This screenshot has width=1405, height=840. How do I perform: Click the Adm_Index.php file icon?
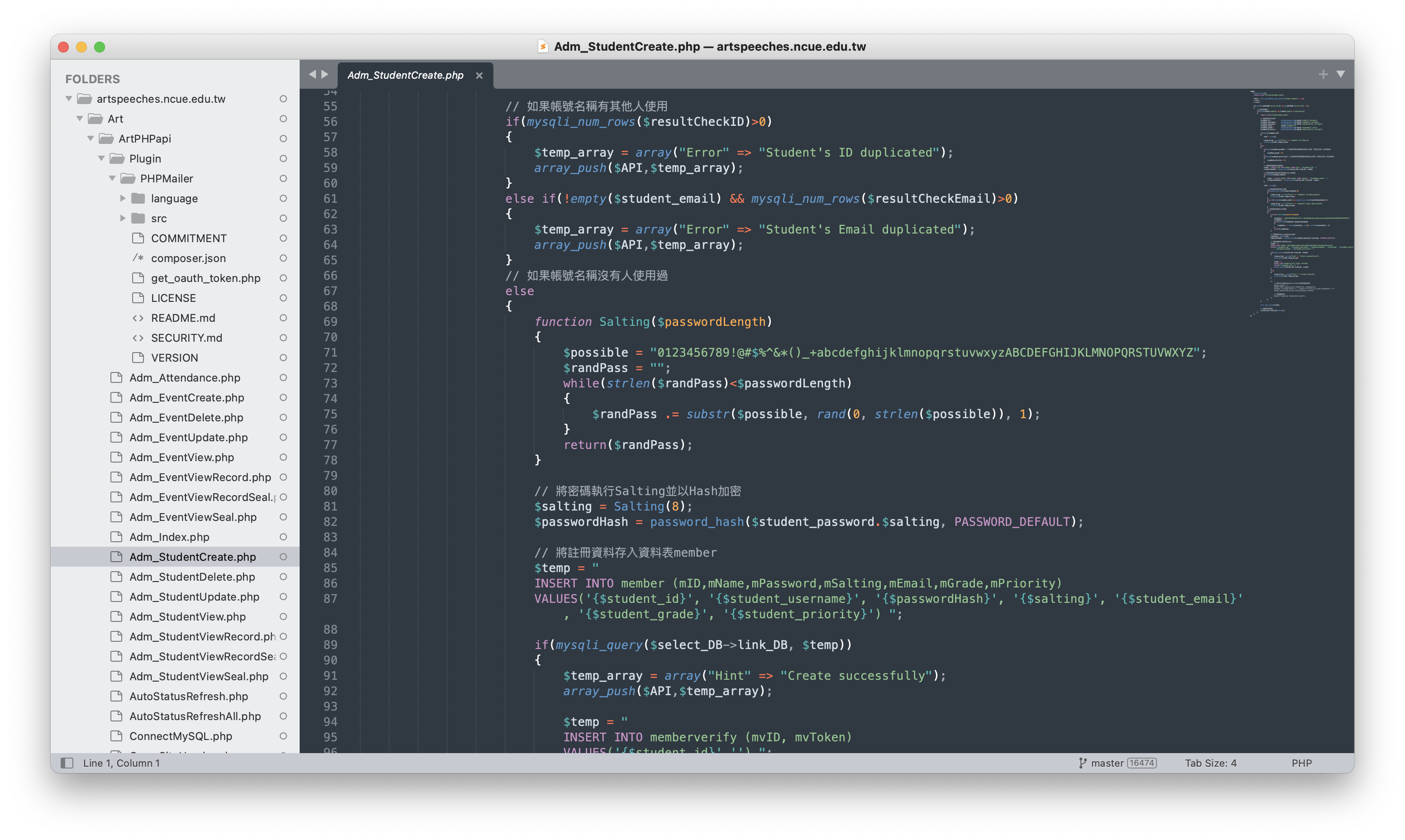tap(117, 537)
